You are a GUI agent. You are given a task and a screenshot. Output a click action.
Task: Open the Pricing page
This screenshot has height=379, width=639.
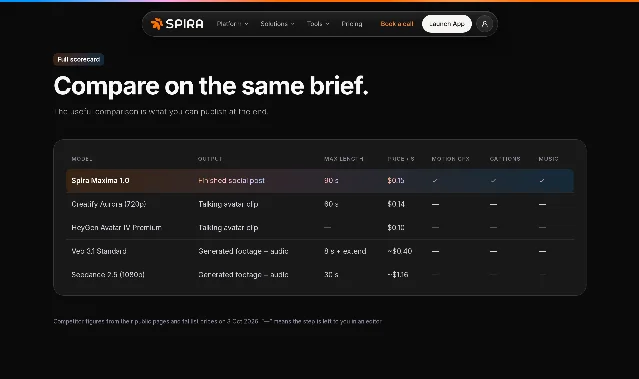pos(352,24)
